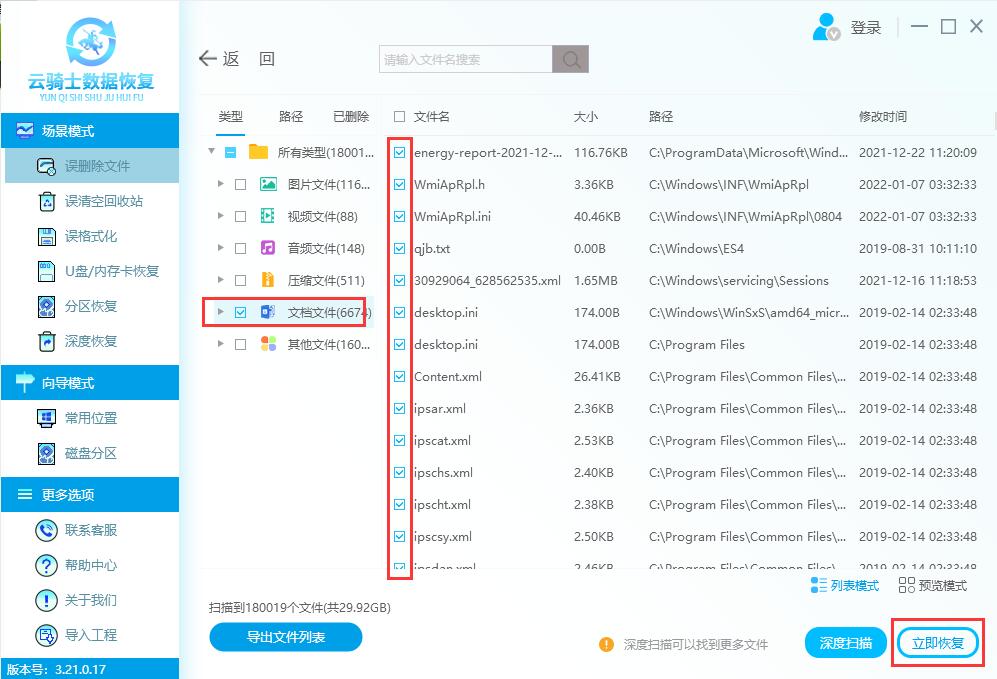Viewport: 997px width, 679px height.
Task: Select 误清空回收站 recycle bin recovery
Action: click(92, 202)
